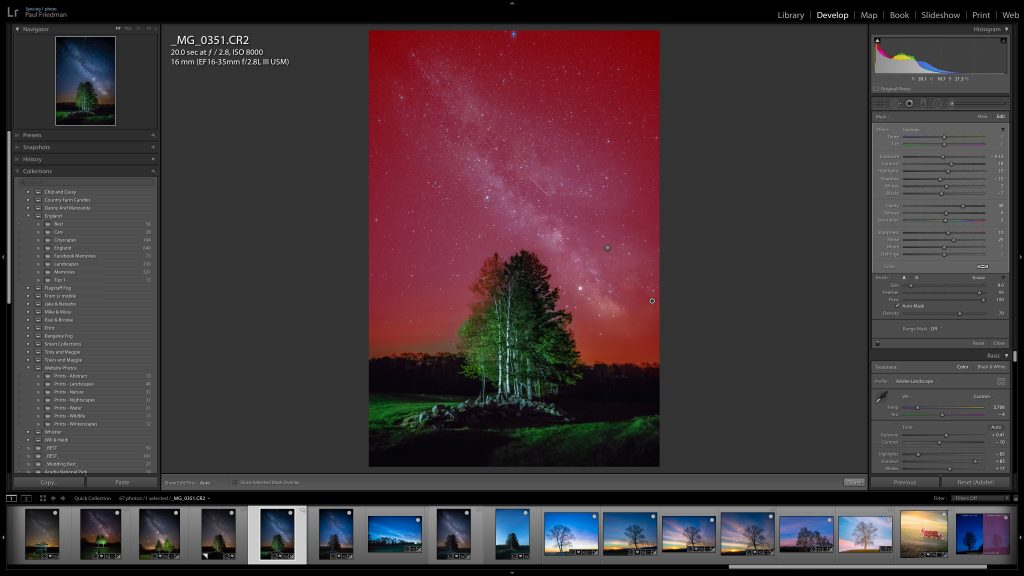1024x576 pixels.
Task: Go back with filmstrip left arrow
Action: [54, 498]
